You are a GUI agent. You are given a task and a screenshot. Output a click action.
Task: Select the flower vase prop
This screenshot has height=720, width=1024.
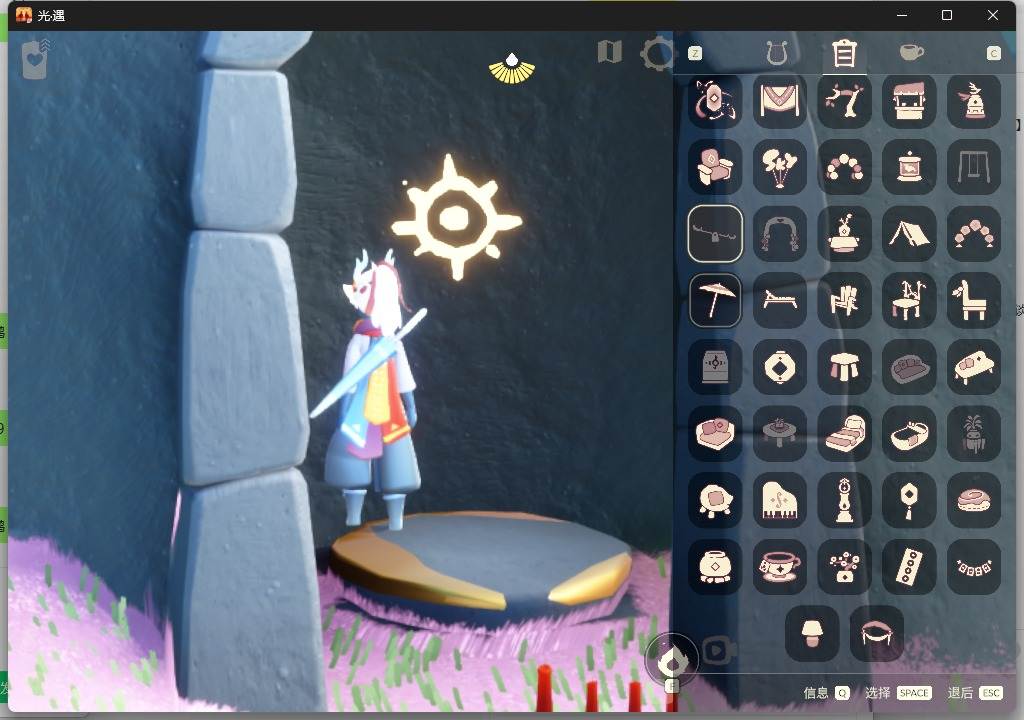[x=844, y=567]
